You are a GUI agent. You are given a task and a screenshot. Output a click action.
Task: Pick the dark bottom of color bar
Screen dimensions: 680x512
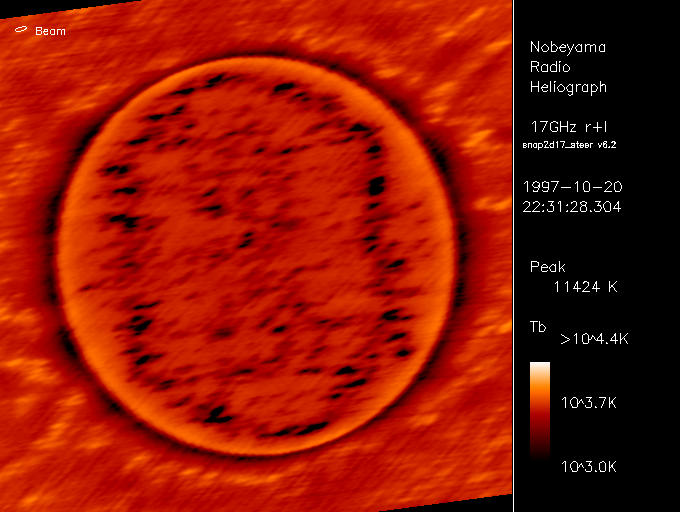click(x=539, y=450)
